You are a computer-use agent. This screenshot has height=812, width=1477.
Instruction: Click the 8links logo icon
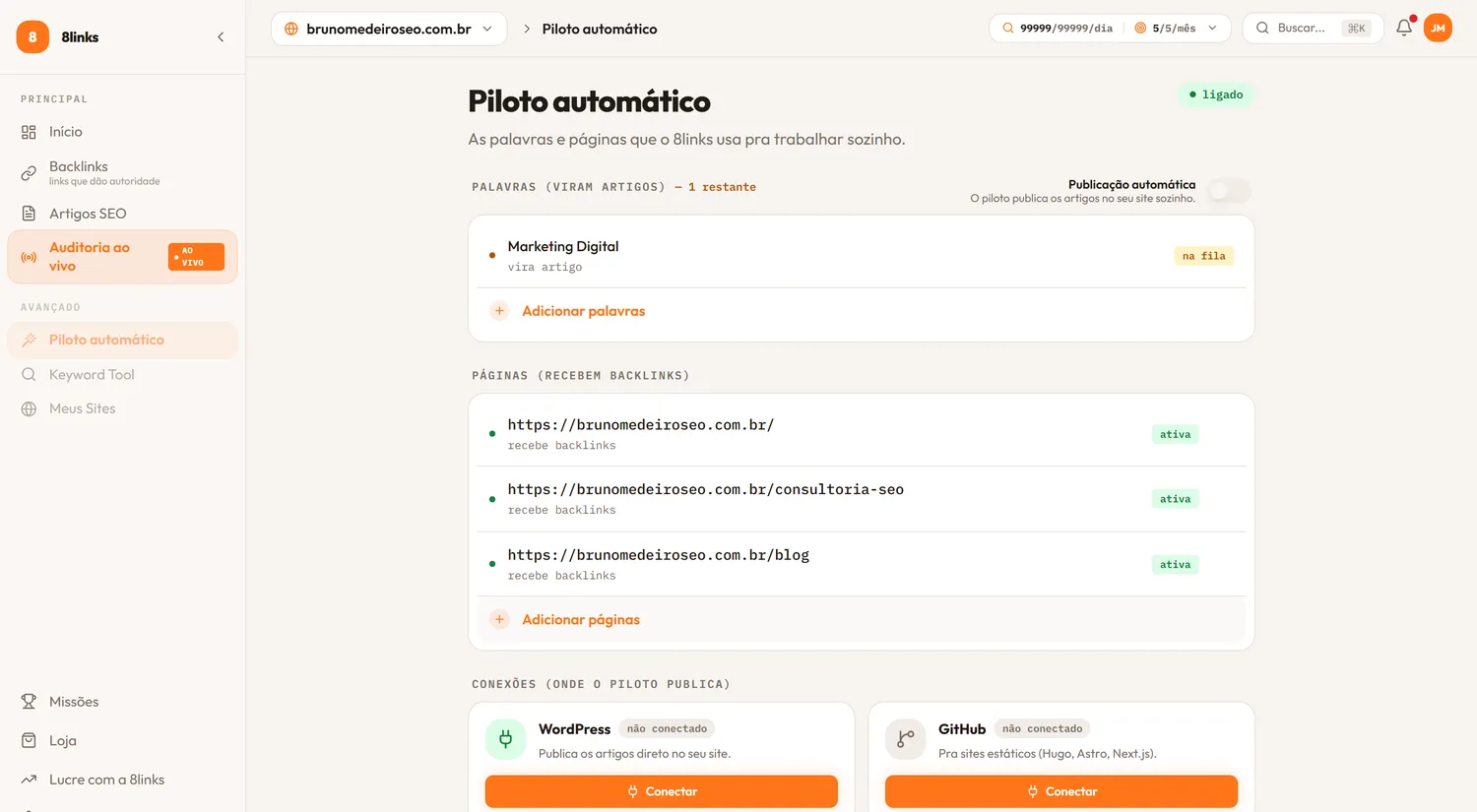tap(32, 36)
